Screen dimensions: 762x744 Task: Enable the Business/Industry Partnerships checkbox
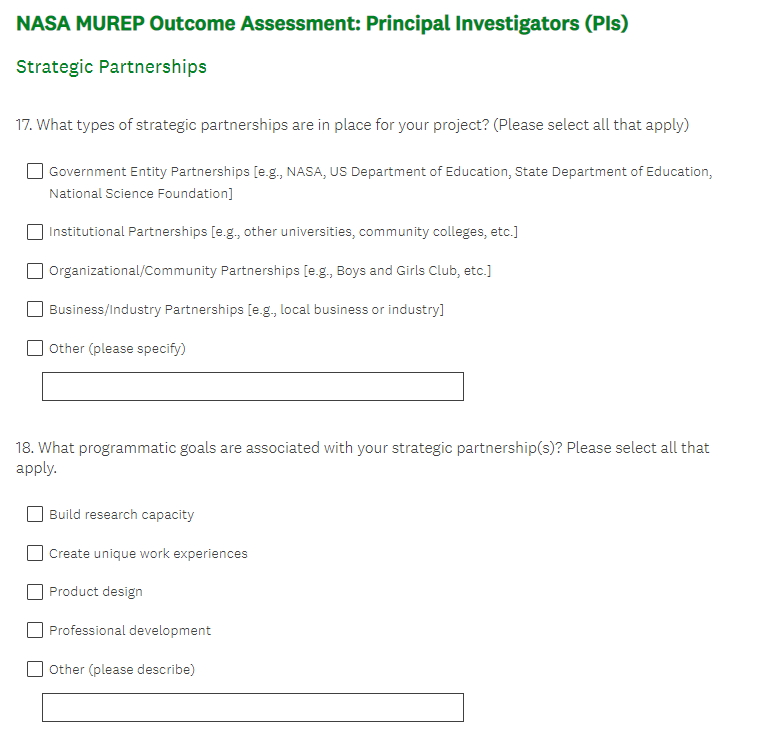(x=35, y=310)
